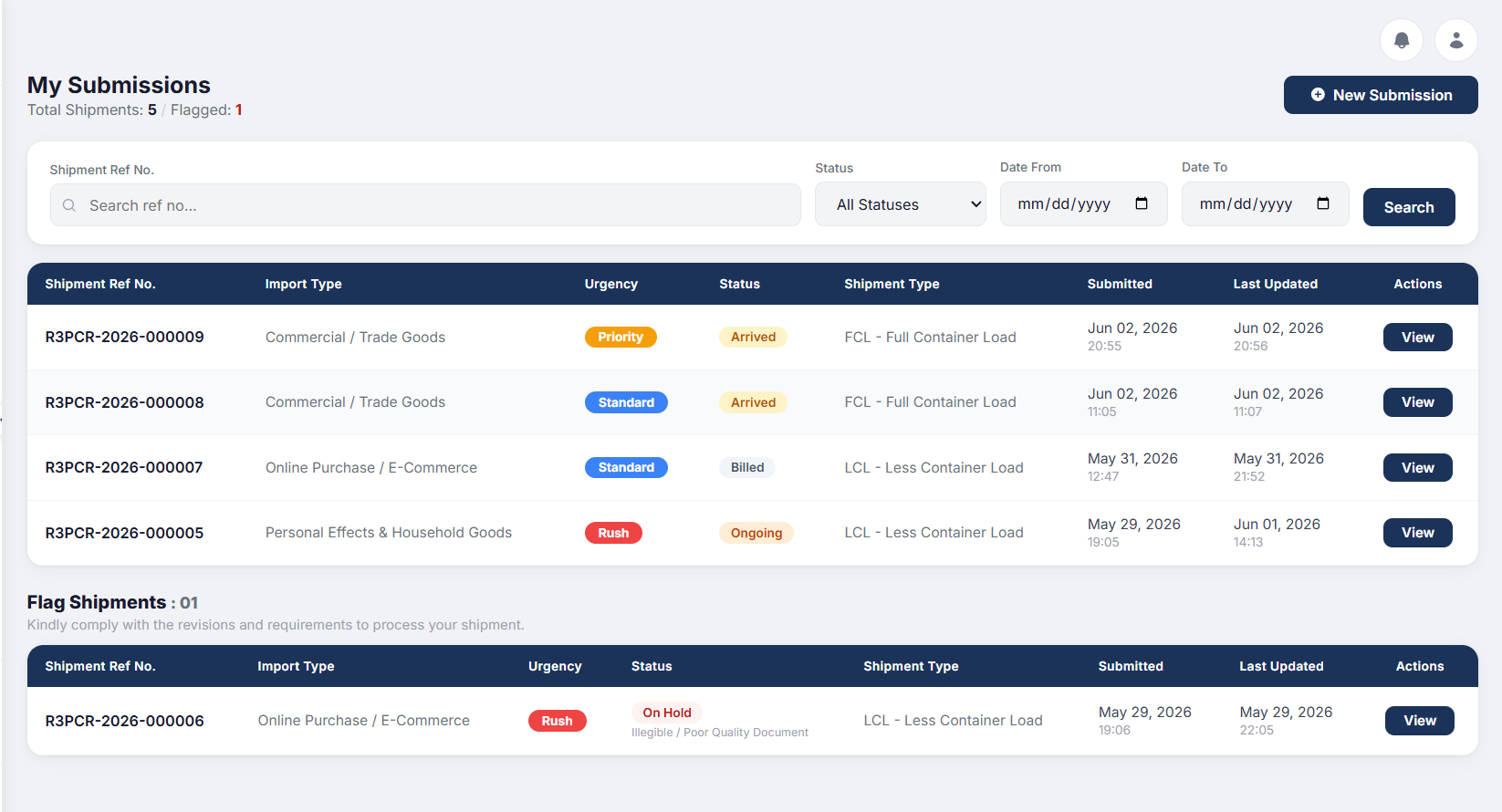Image resolution: width=1502 pixels, height=812 pixels.
Task: Expand the All Statuses dropdown
Action: tap(900, 204)
